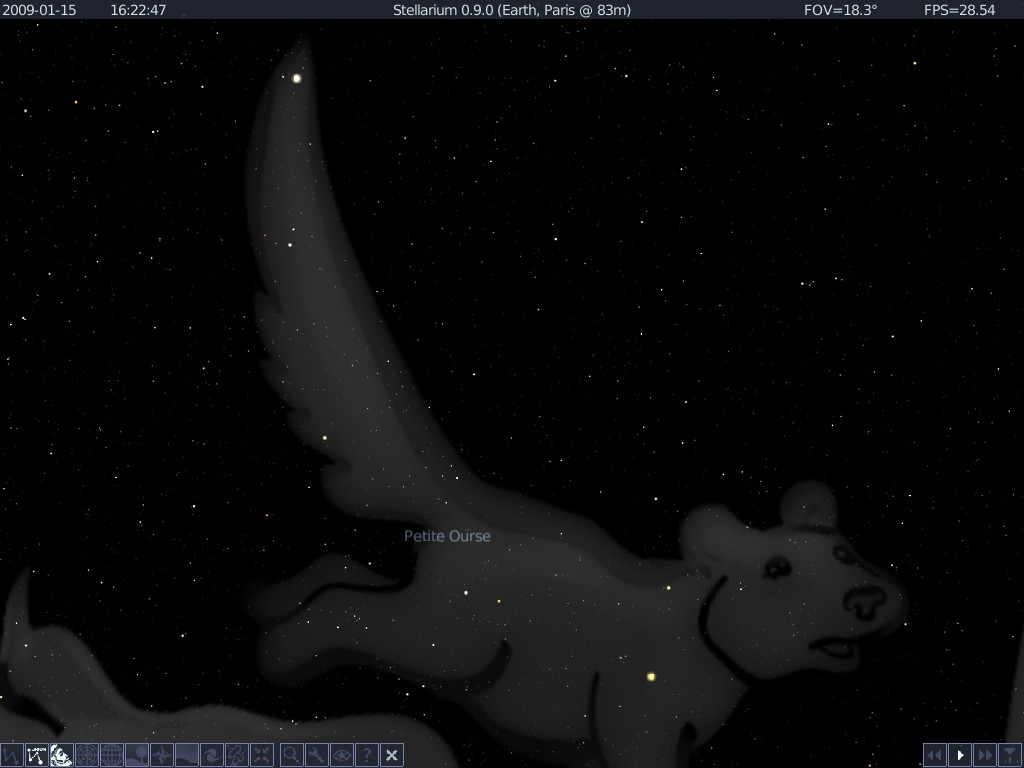This screenshot has width=1024, height=768.
Task: Toggle atmosphere display
Action: [x=186, y=756]
